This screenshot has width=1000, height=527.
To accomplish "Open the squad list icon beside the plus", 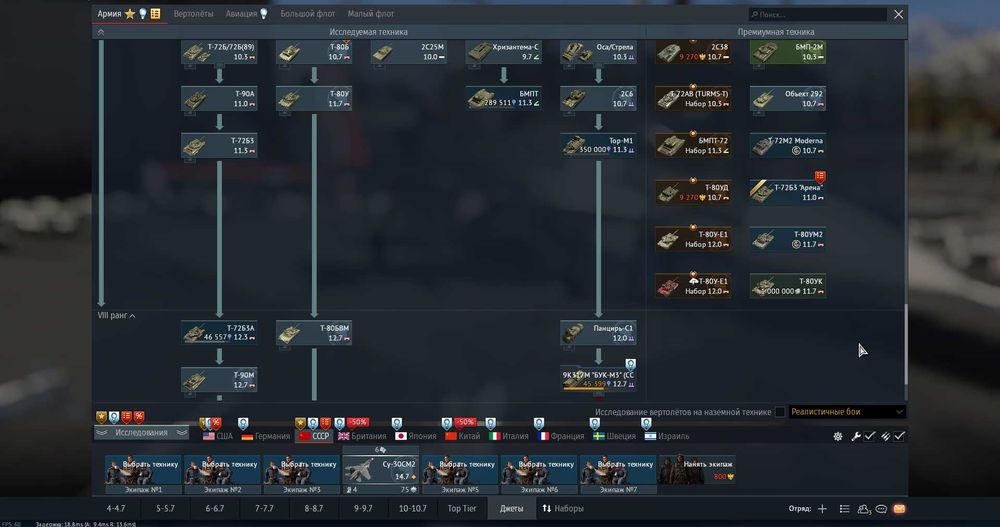I will coord(844,508).
